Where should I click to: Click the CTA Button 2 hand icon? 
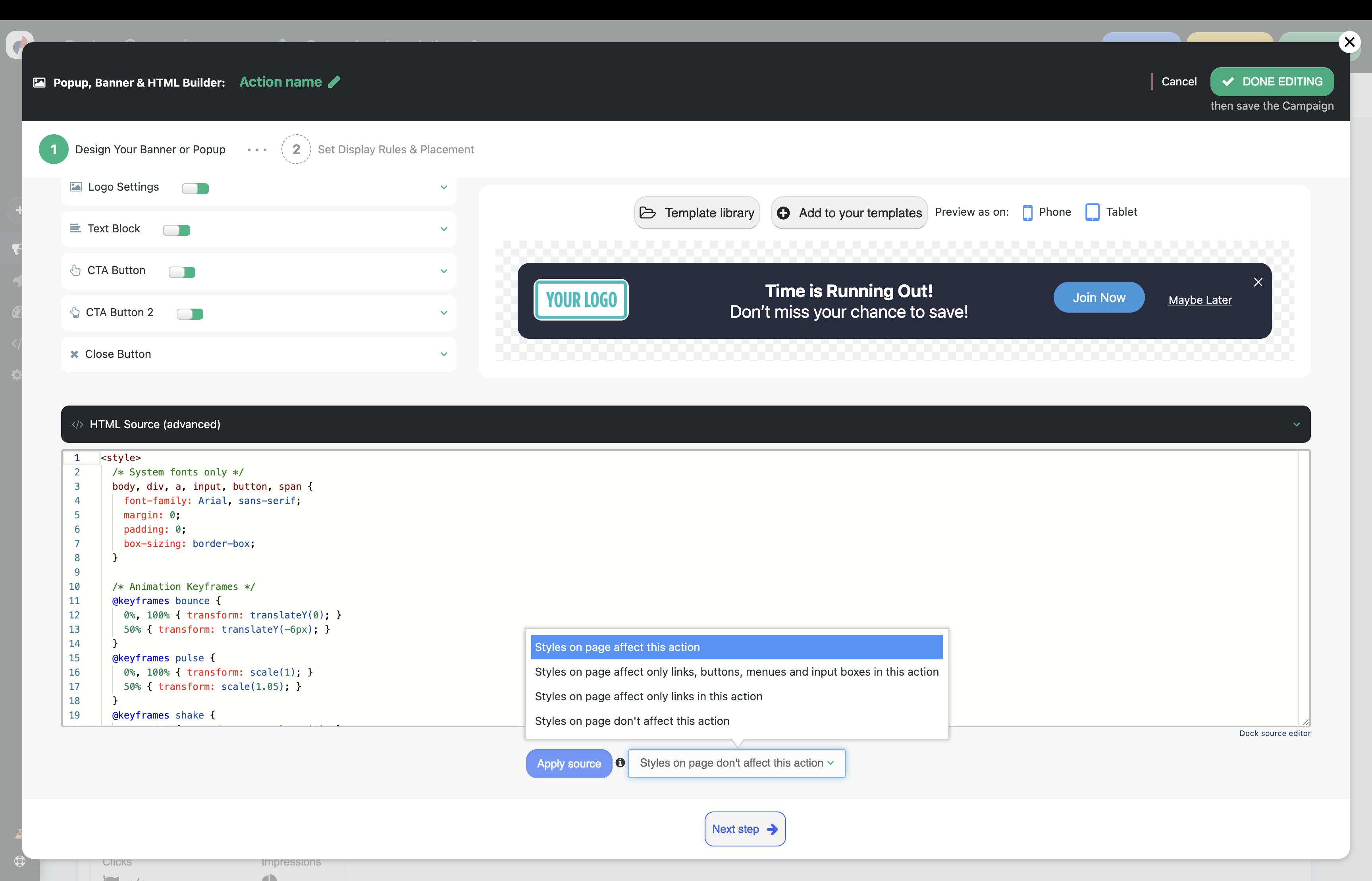tap(75, 312)
